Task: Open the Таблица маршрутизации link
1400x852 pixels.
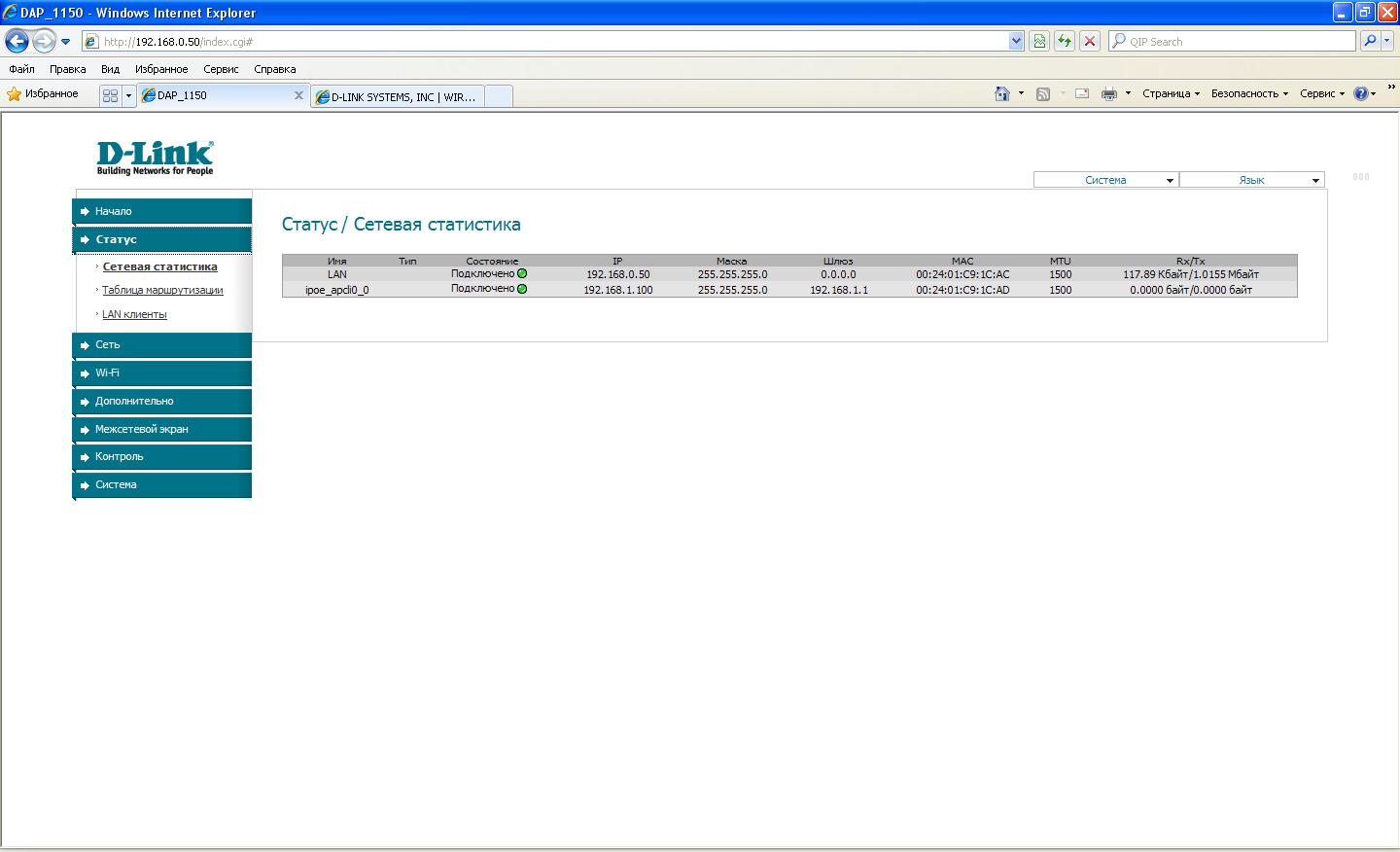Action: [x=162, y=290]
